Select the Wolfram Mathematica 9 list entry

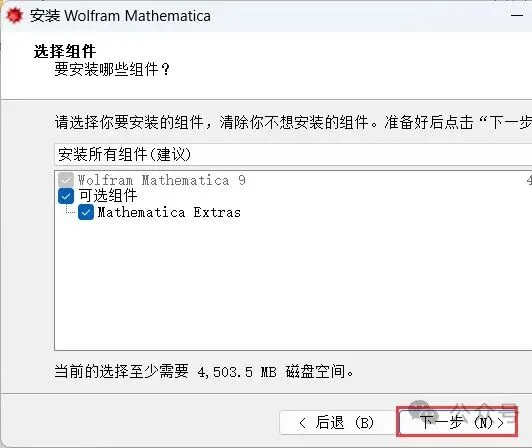(x=162, y=180)
